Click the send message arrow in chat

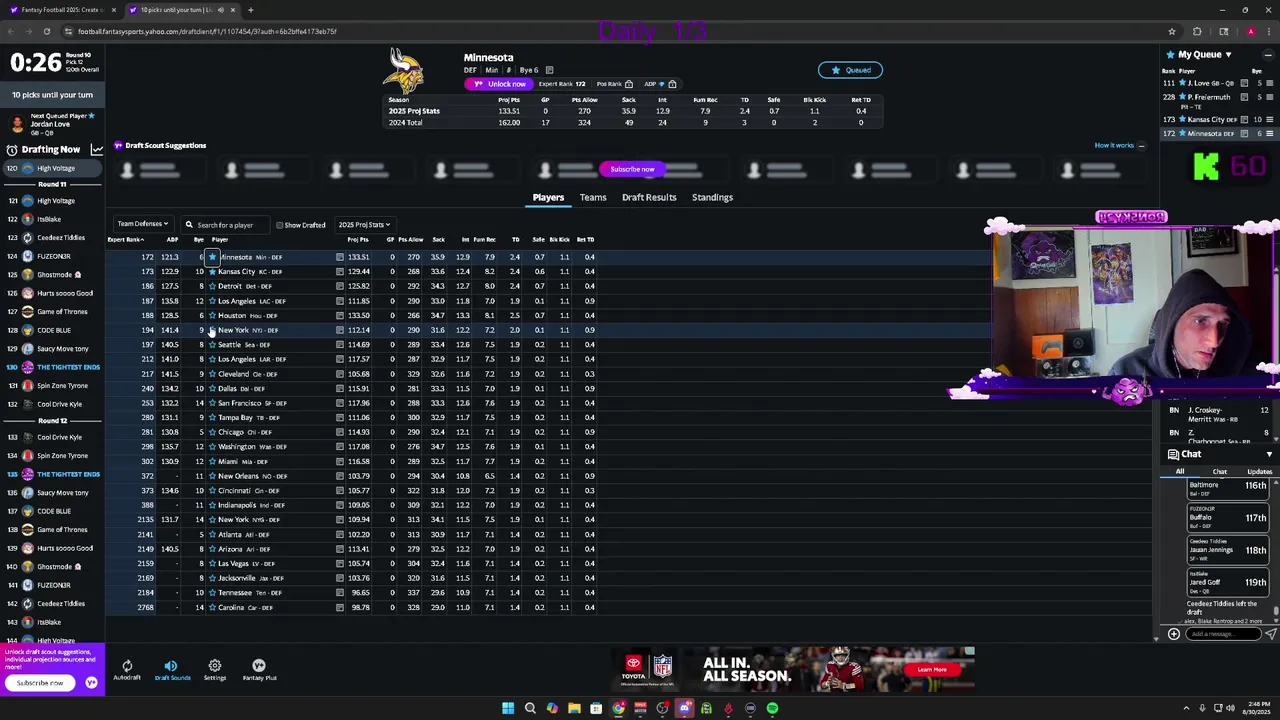(x=1270, y=634)
